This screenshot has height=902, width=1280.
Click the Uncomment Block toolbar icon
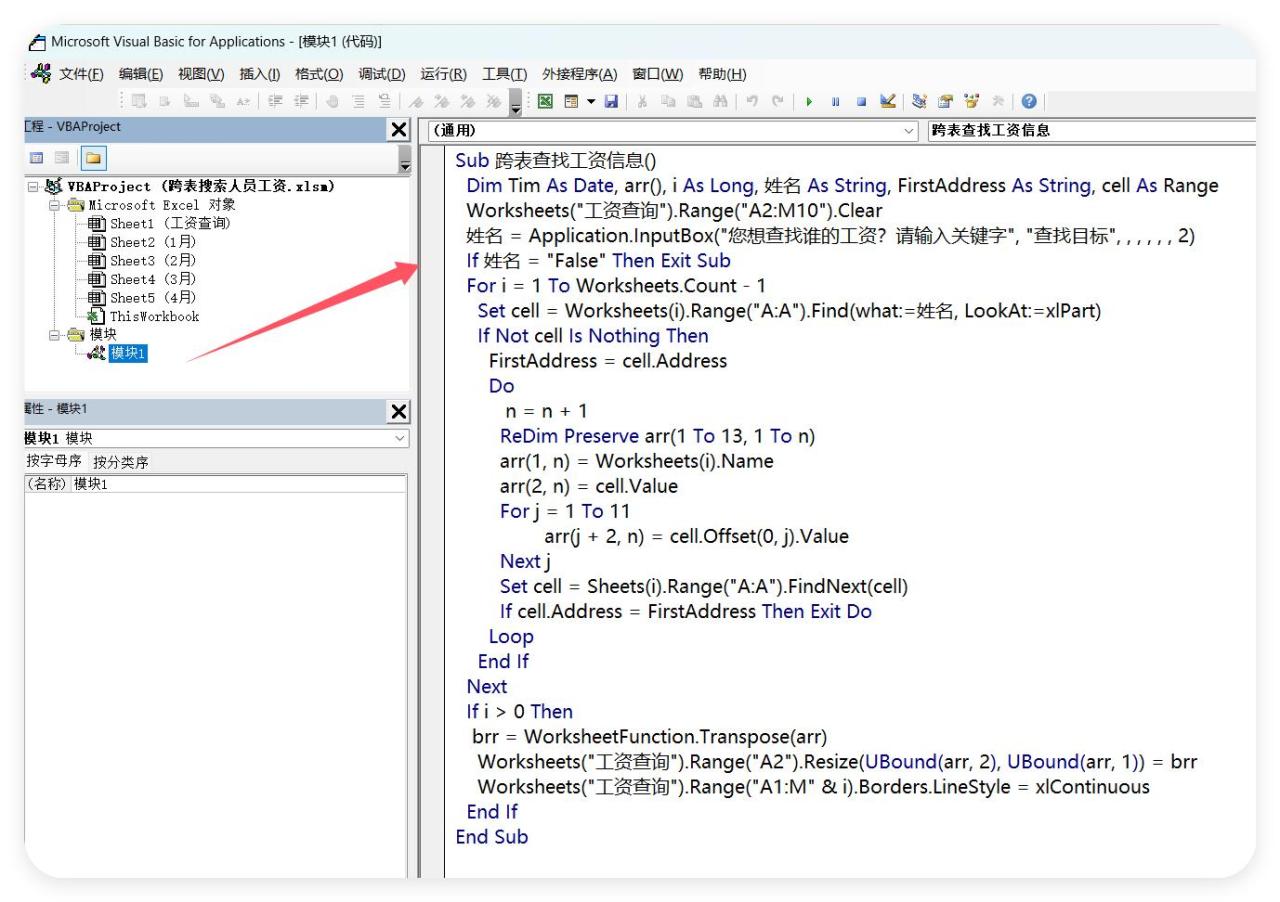pos(385,102)
